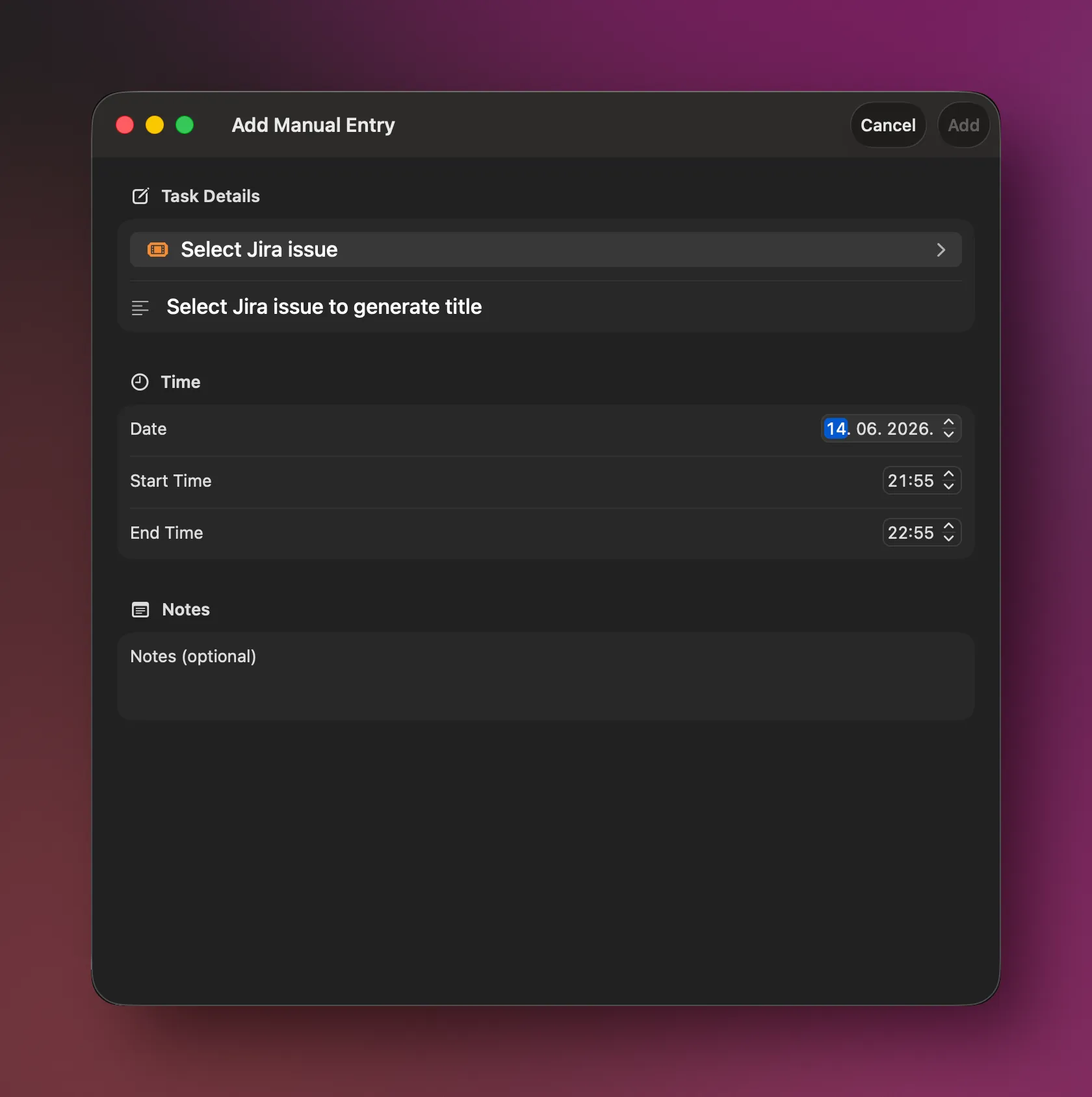The width and height of the screenshot is (1092, 1097).
Task: Expand the chevron on Select Jira issue
Action: coord(941,250)
